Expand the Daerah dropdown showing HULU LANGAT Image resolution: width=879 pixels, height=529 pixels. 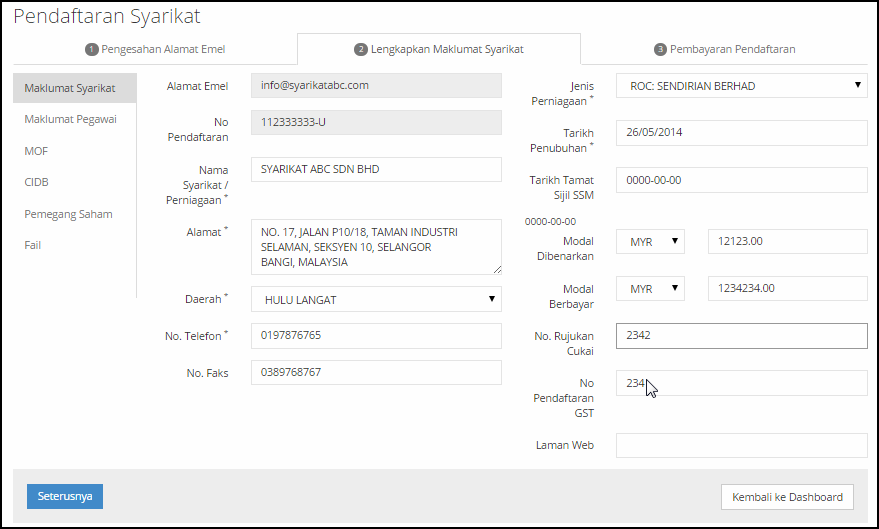[376, 299]
